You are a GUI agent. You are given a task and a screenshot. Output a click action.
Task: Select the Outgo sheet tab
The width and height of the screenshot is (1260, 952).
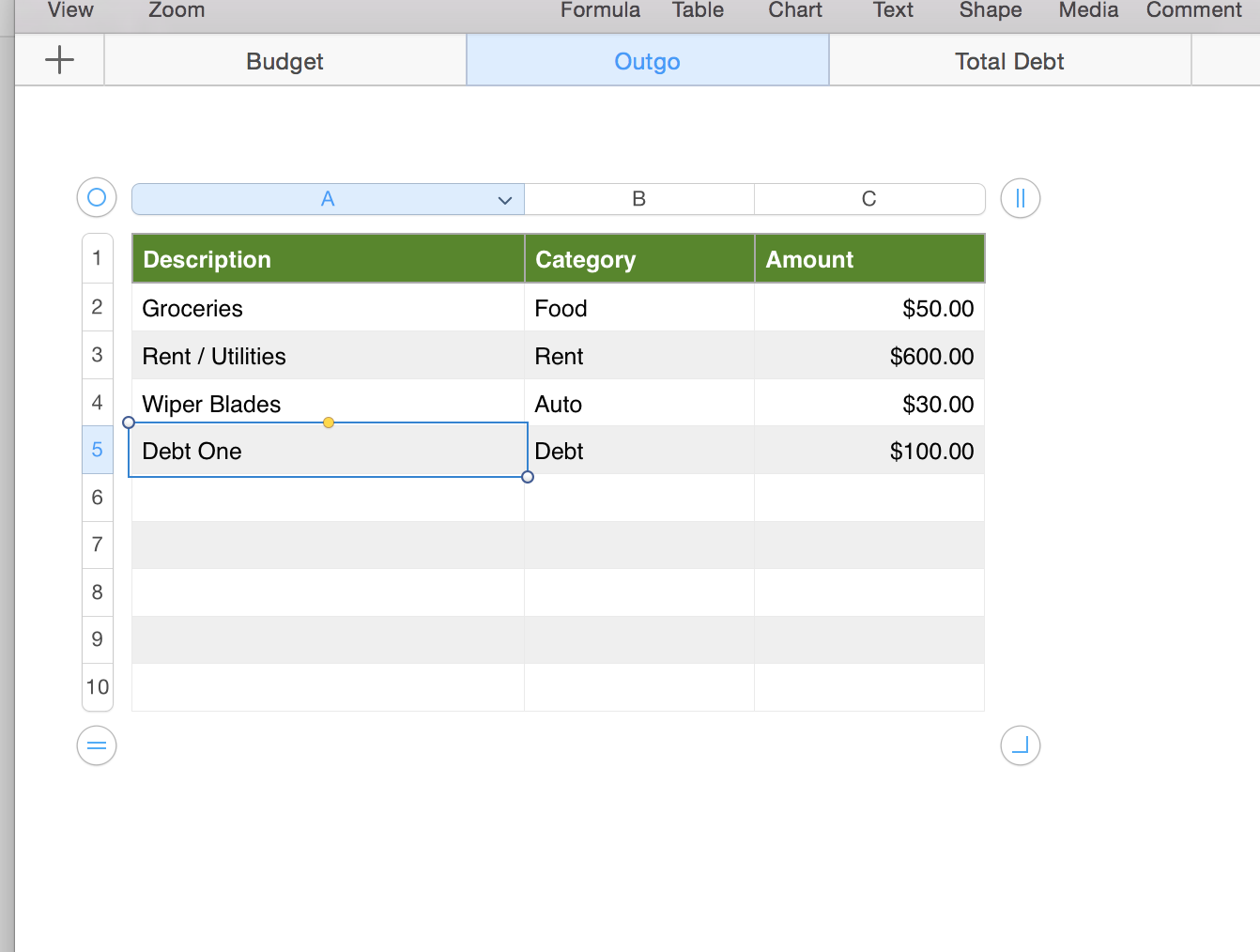pos(648,61)
